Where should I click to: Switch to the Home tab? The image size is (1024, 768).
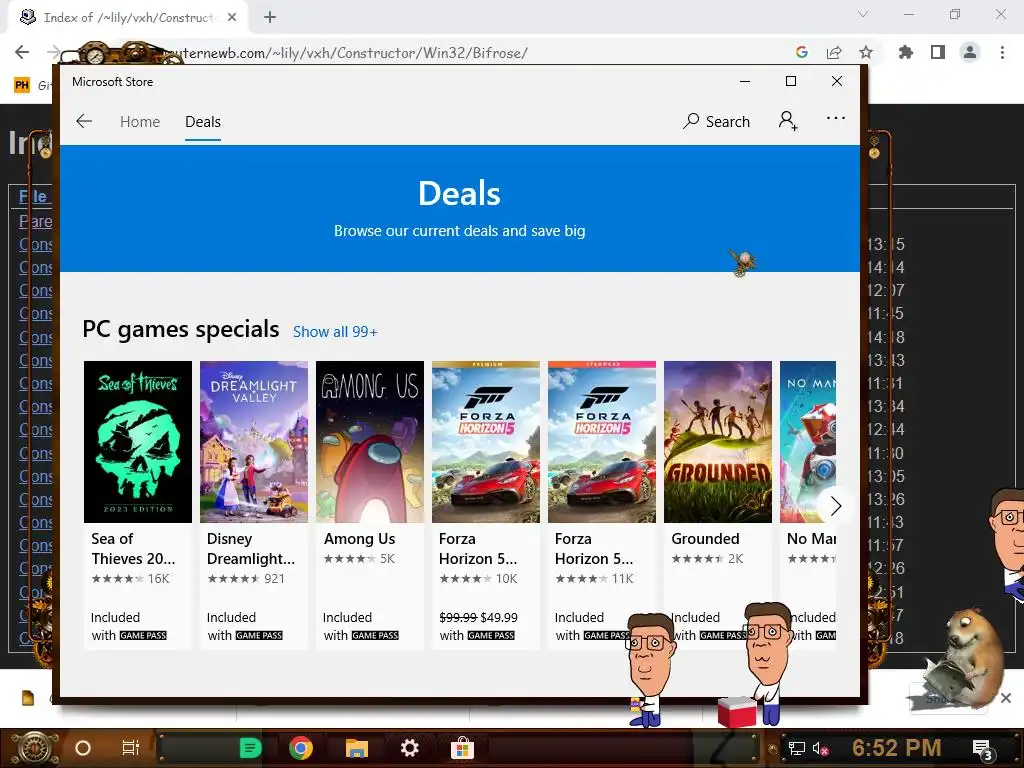tap(140, 121)
